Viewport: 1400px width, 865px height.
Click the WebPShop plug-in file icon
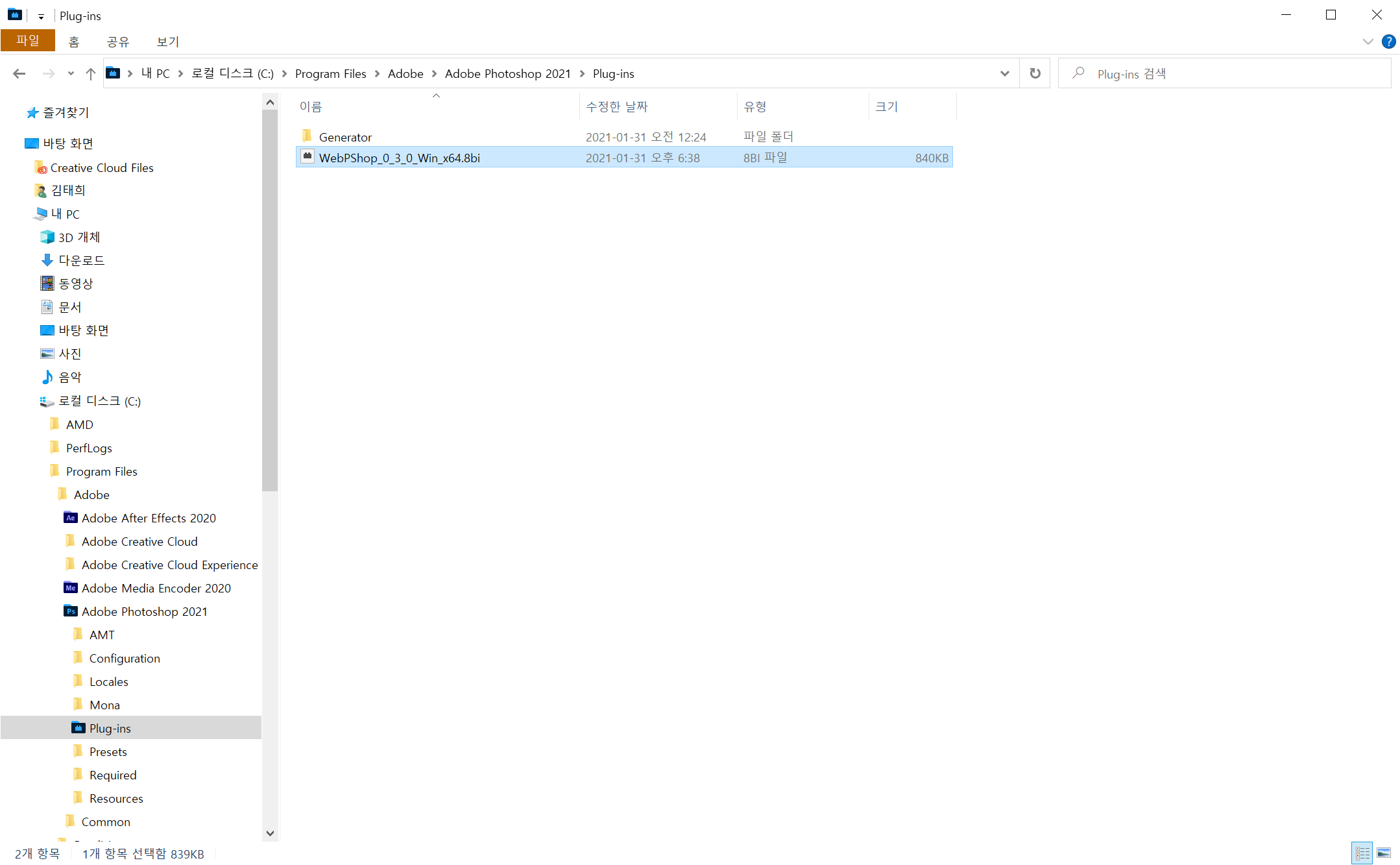point(308,157)
